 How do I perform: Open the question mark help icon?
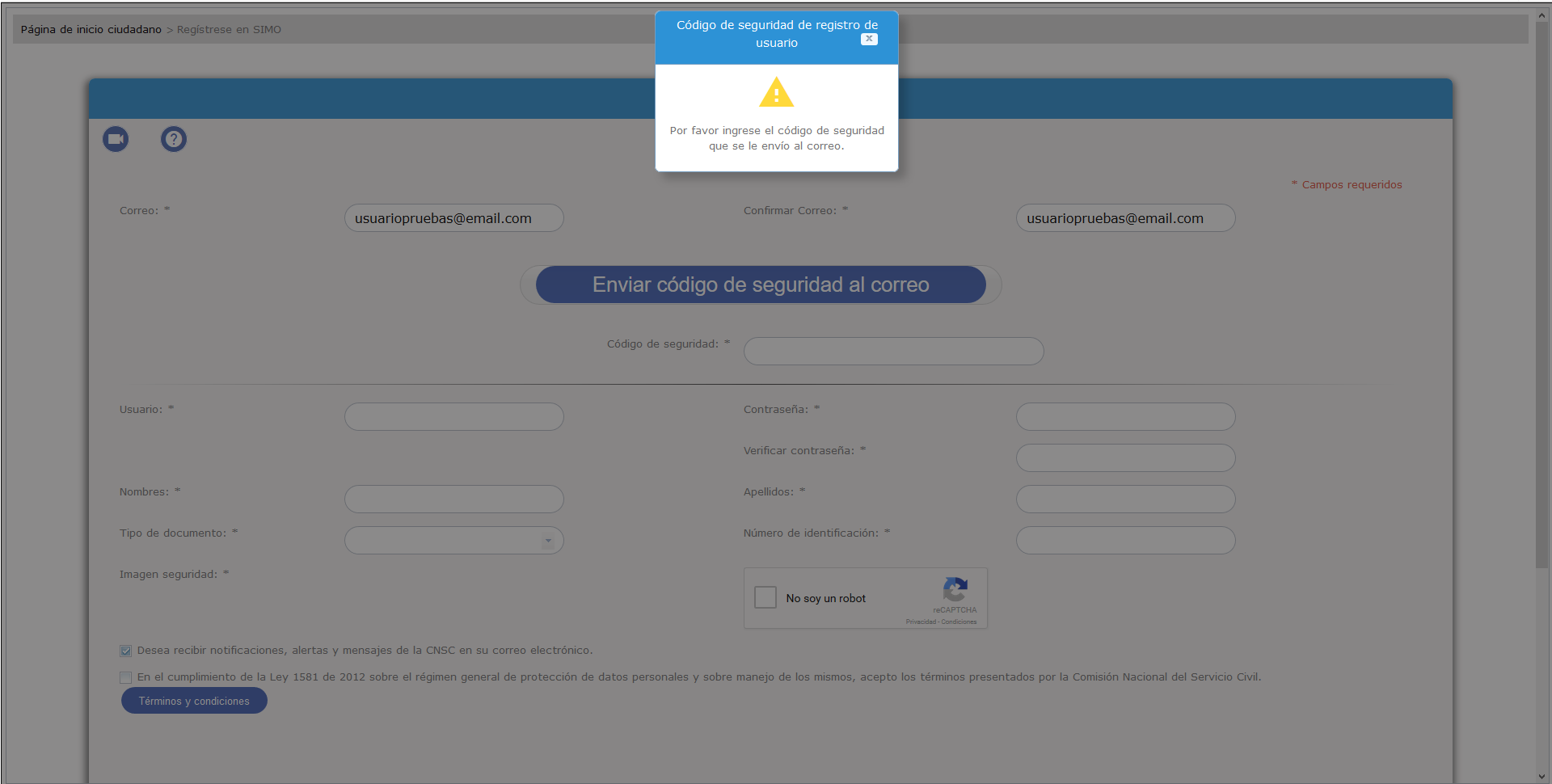click(174, 139)
